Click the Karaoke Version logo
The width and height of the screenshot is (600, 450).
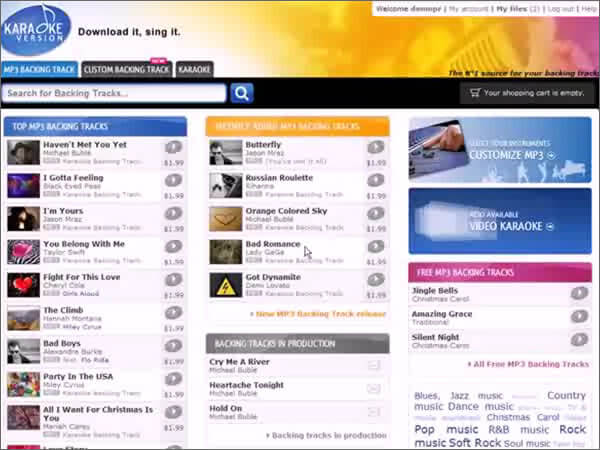click(36, 30)
